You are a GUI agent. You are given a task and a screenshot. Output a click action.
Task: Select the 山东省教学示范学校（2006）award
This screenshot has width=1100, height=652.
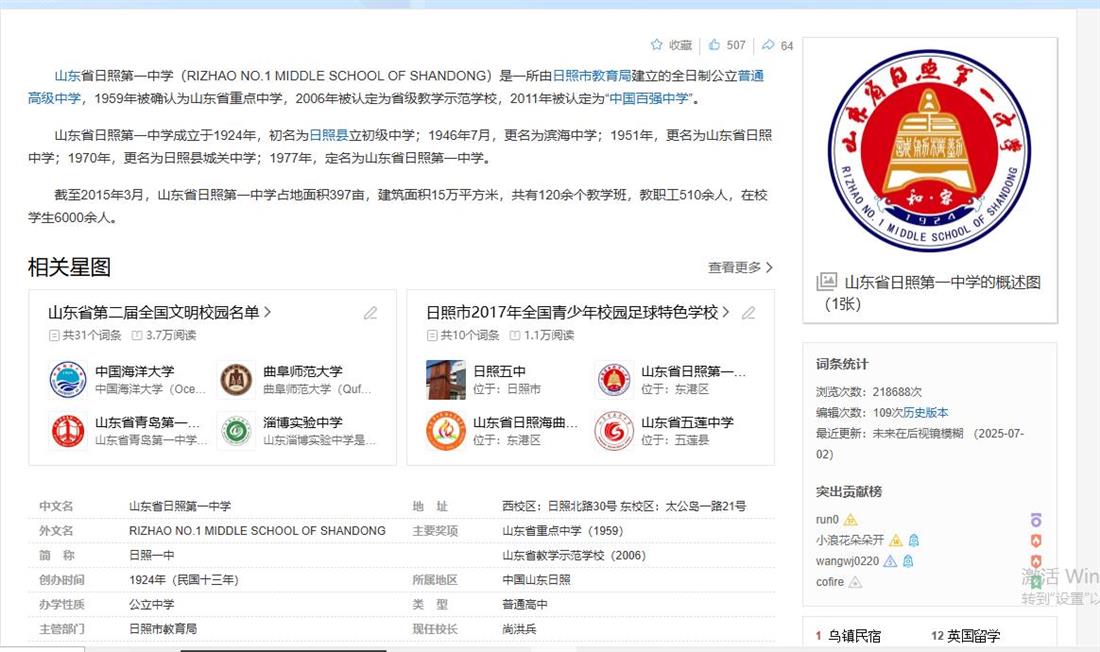click(574, 555)
